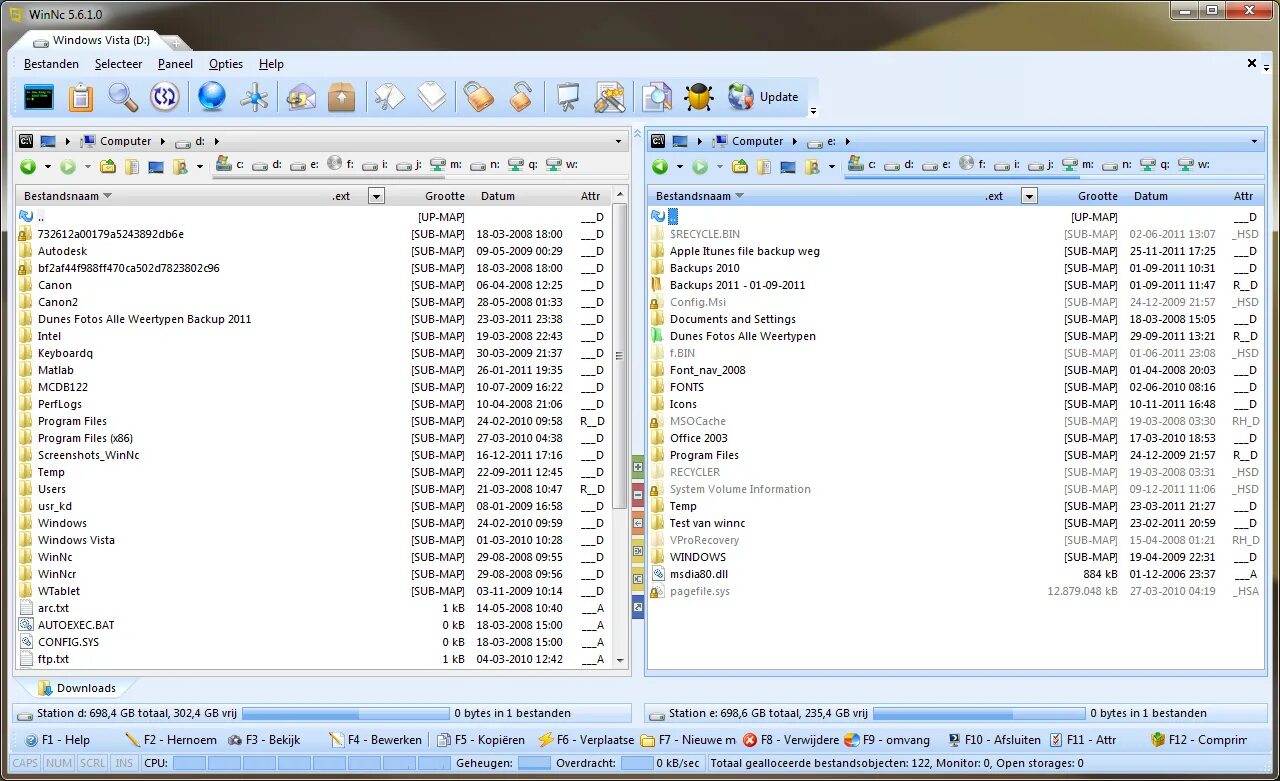1280x781 pixels.
Task: Click the clipboard icon in main toolbar
Action: [x=81, y=97]
